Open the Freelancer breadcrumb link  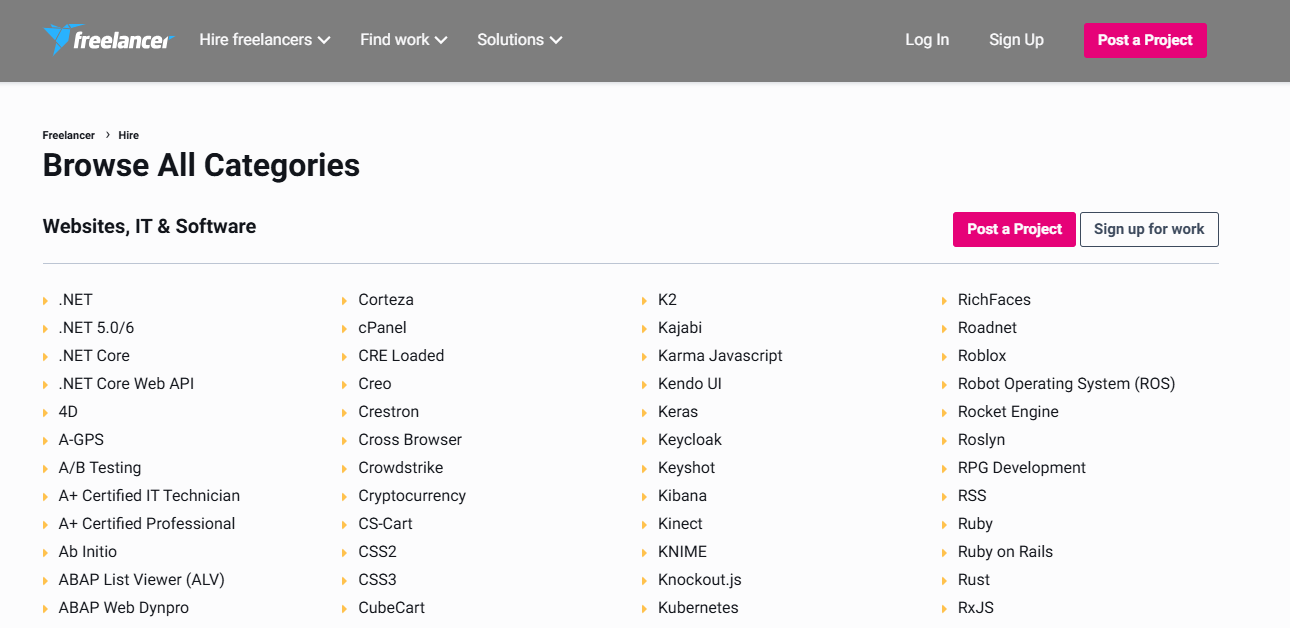tap(68, 135)
